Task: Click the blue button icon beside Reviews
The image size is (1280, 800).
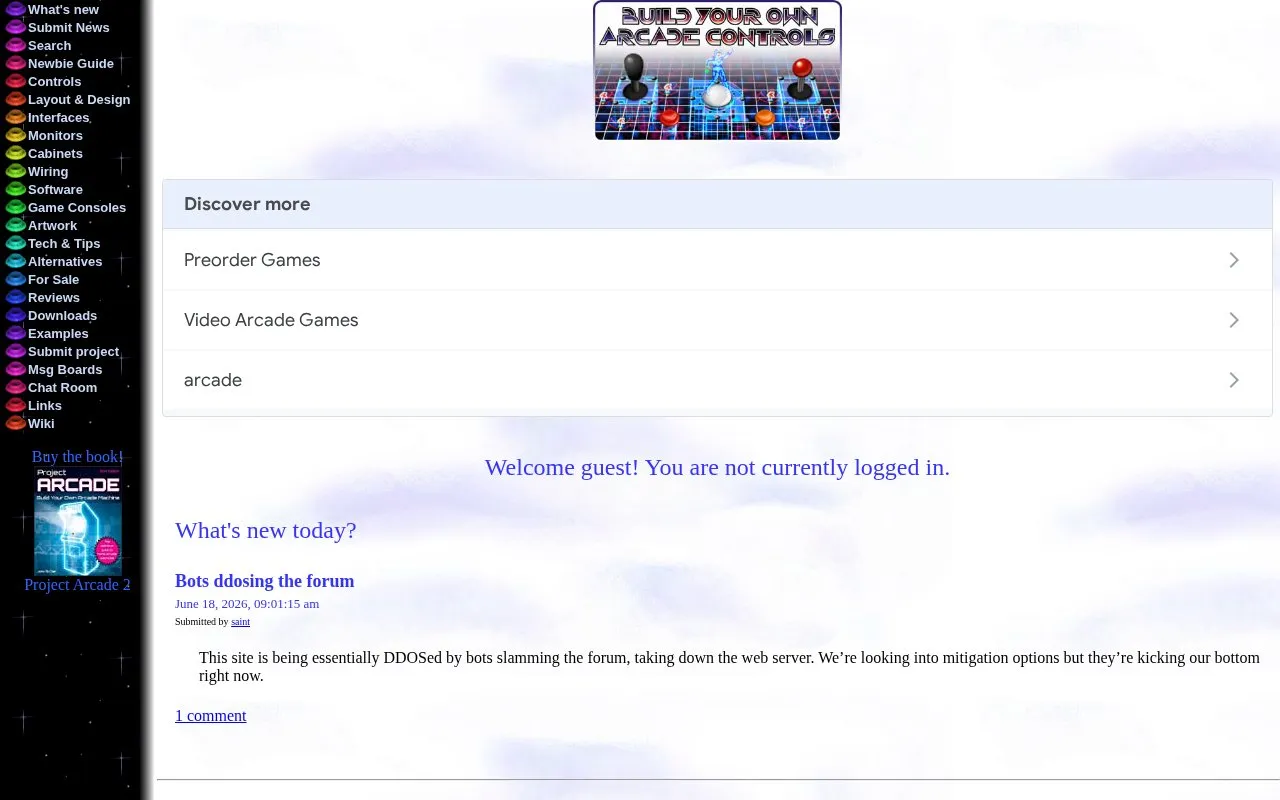Action: click(15, 297)
